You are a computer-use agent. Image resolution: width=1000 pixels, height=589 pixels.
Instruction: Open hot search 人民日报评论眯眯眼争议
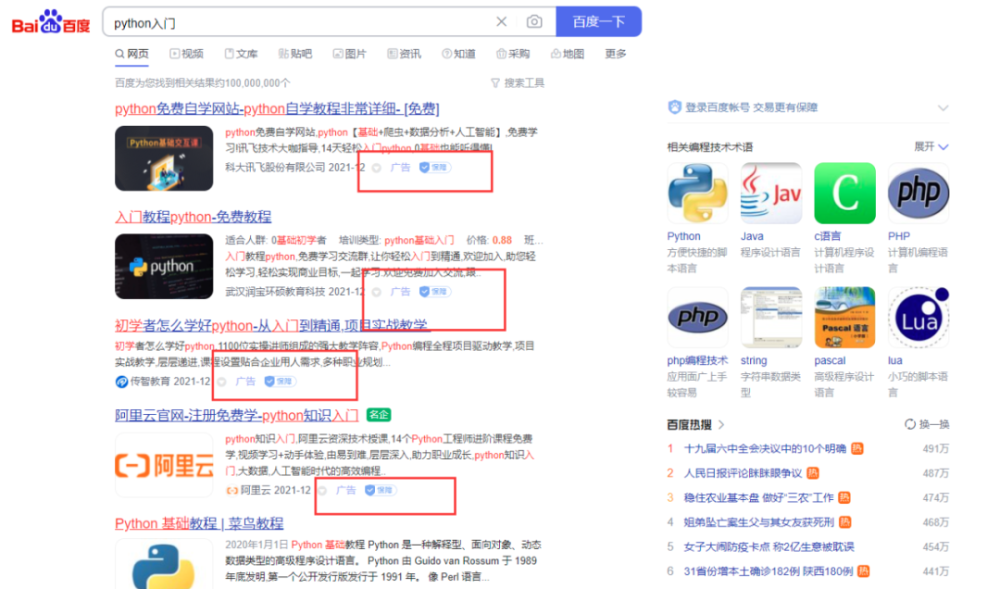(743, 473)
